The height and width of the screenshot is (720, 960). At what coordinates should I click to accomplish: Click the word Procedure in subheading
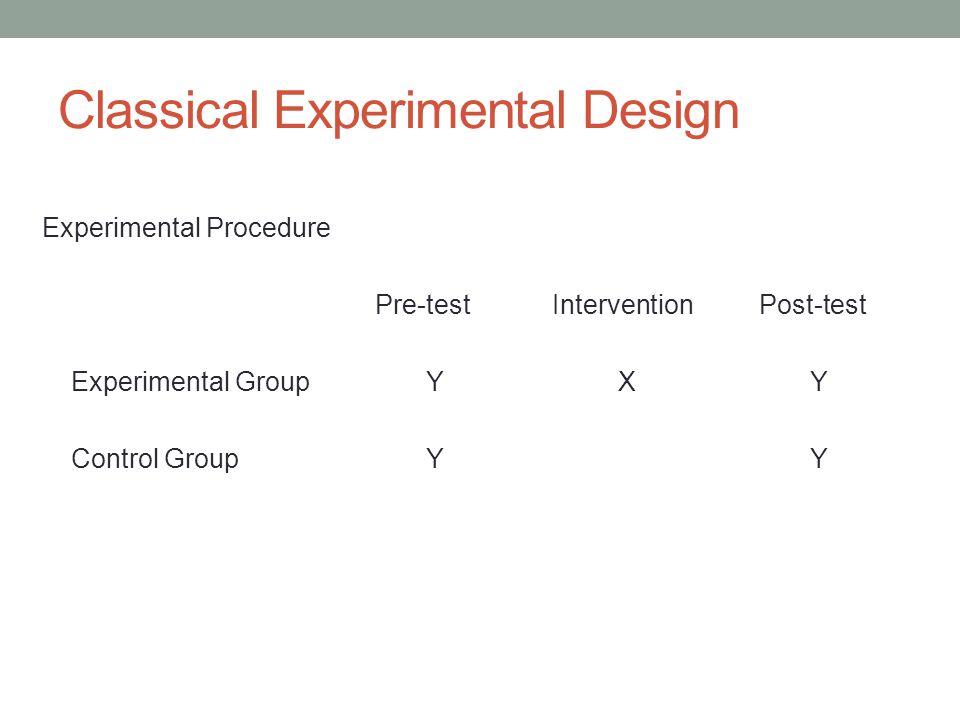(268, 227)
